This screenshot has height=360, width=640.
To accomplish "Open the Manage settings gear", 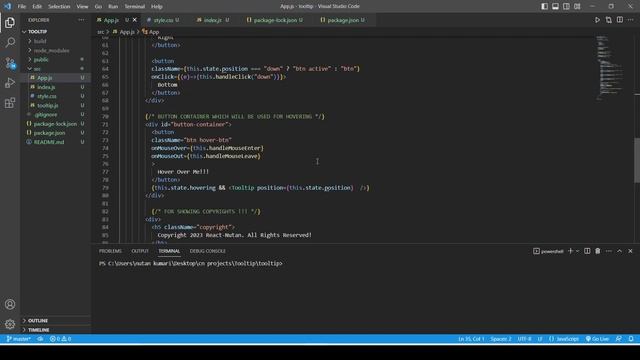I will coord(10,324).
